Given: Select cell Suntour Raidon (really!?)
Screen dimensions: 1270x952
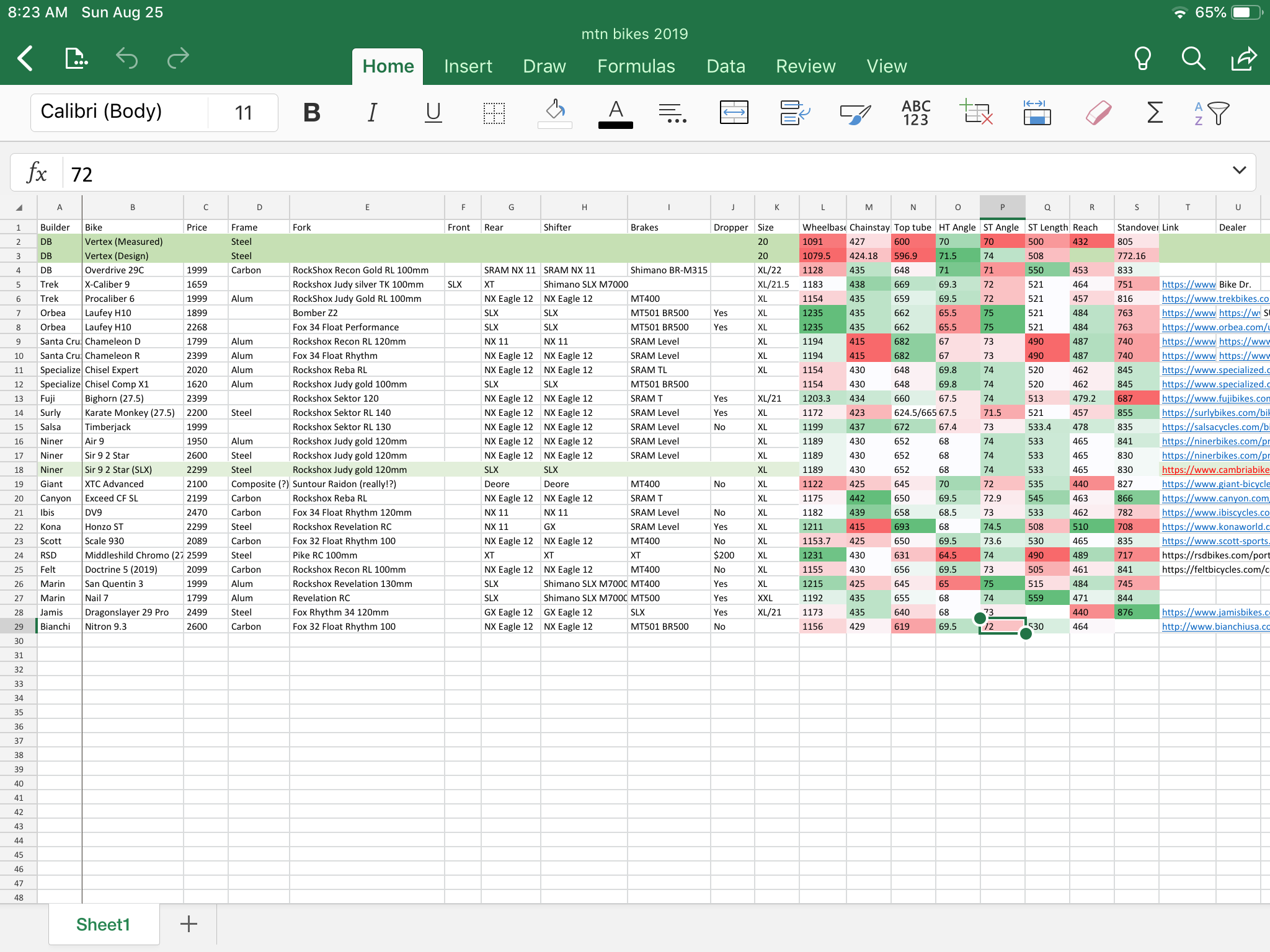Looking at the screenshot, I should (x=367, y=484).
